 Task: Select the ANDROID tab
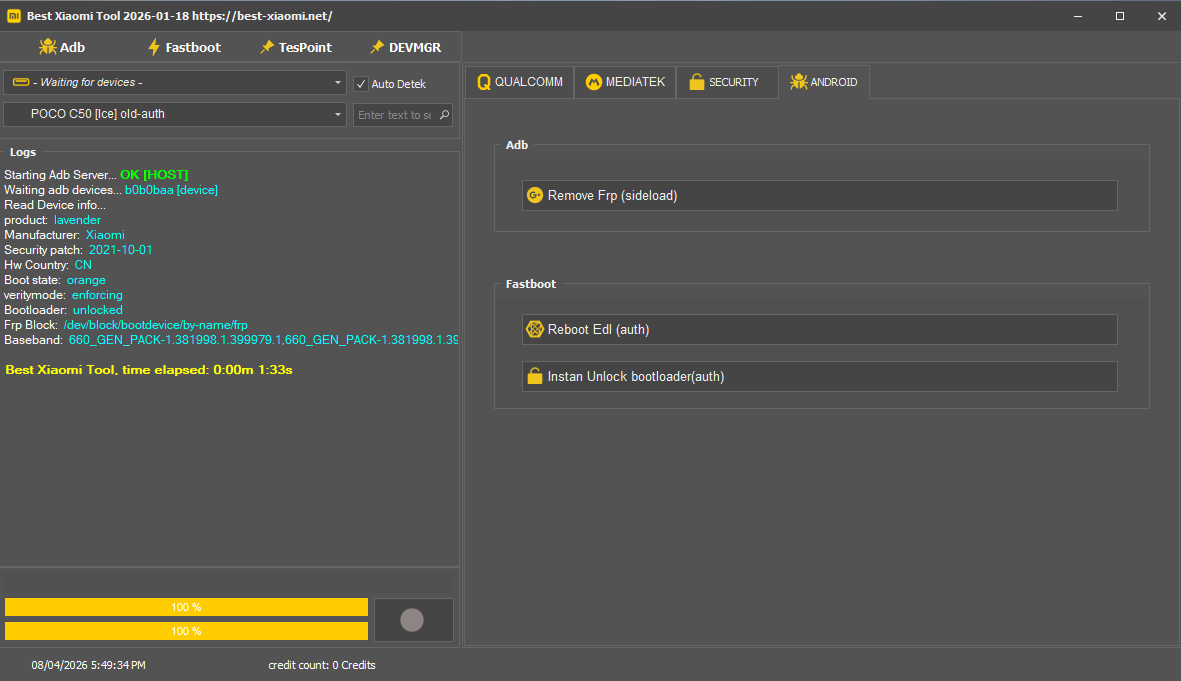[x=823, y=82]
